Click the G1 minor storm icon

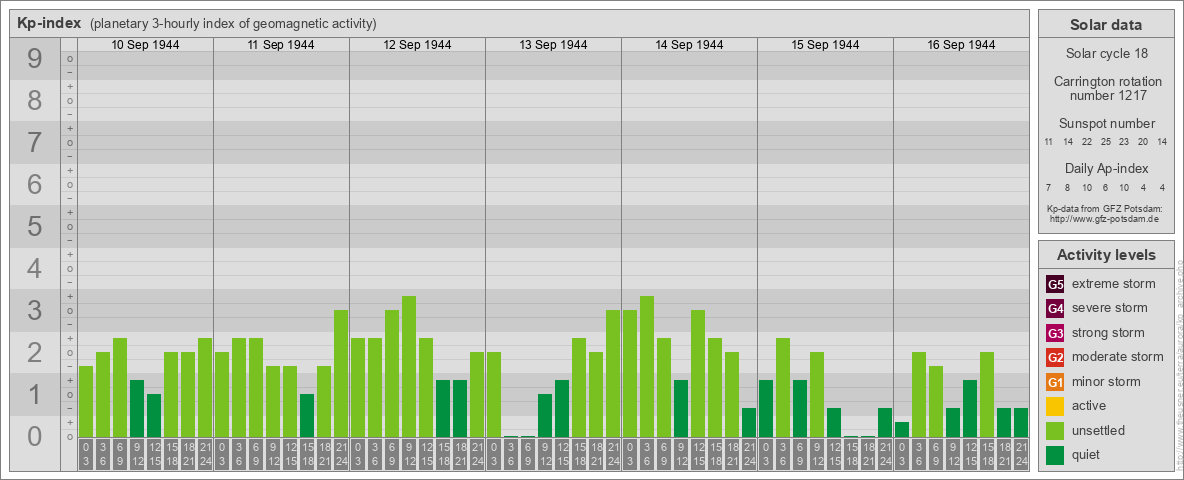click(1055, 382)
